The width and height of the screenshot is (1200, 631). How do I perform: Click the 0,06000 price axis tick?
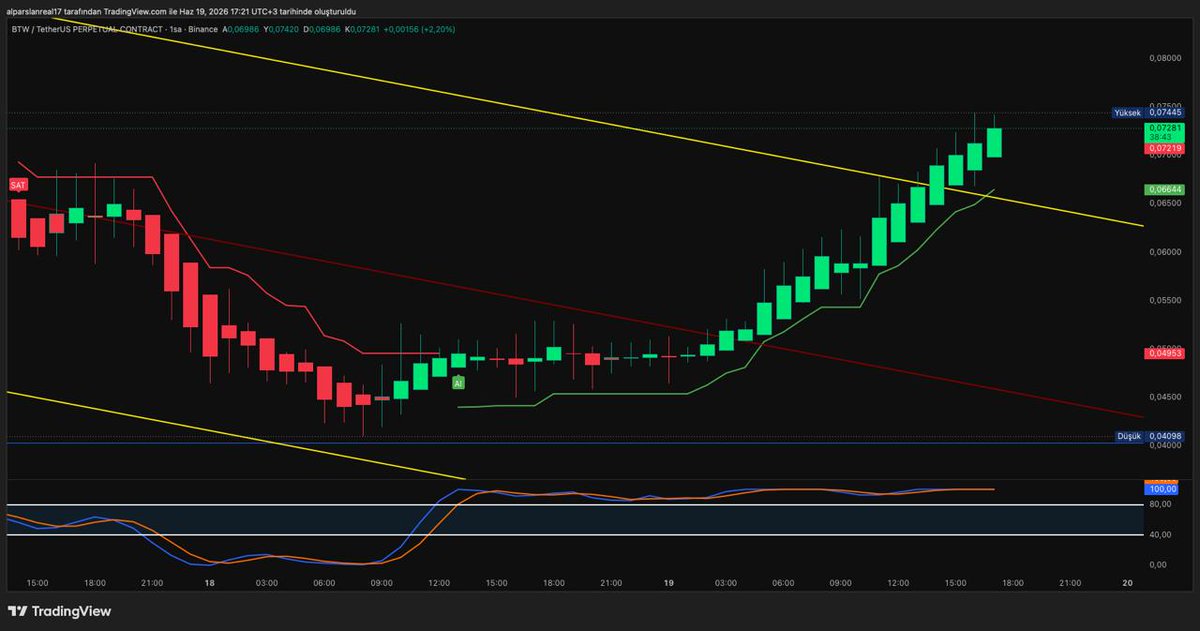pos(1166,252)
